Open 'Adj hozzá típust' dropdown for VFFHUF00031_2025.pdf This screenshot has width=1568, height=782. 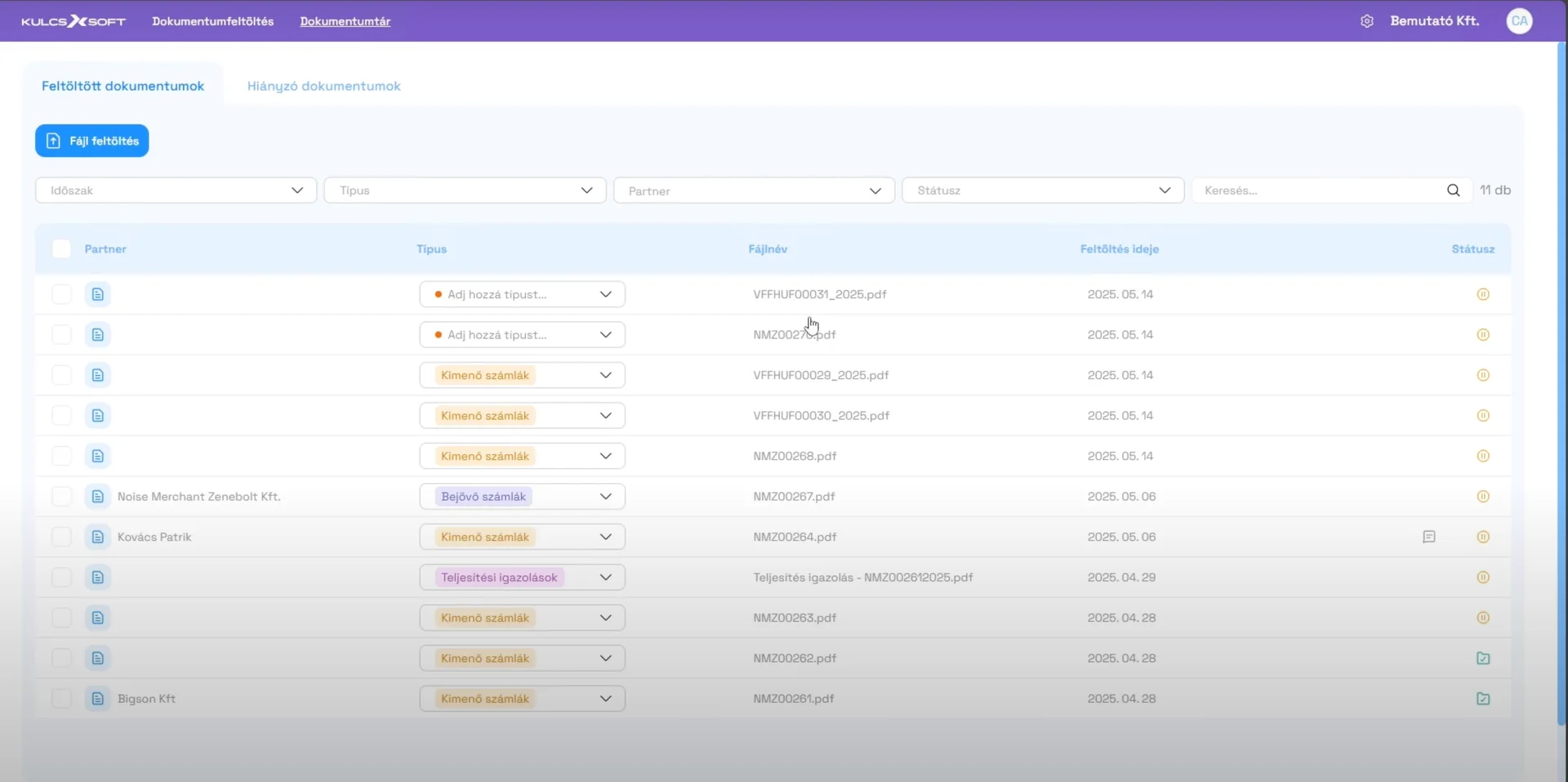click(523, 294)
